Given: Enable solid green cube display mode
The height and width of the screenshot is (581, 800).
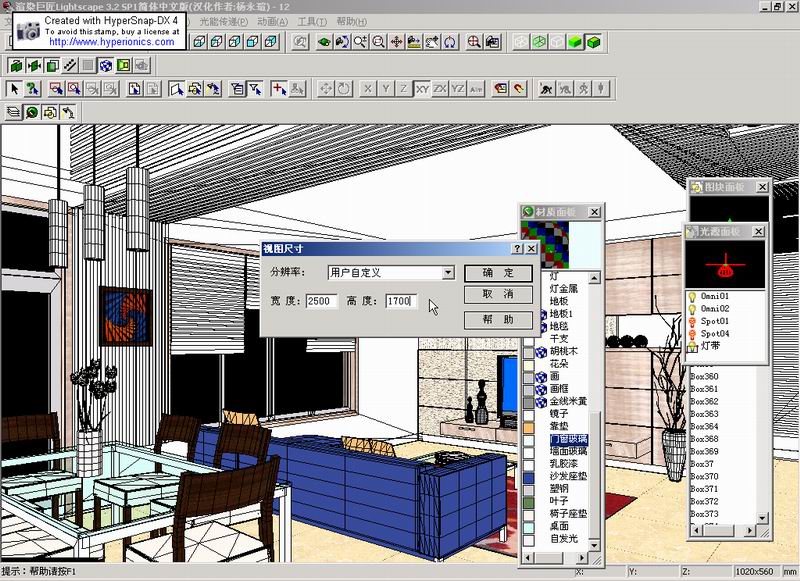Looking at the screenshot, I should click(x=576, y=42).
